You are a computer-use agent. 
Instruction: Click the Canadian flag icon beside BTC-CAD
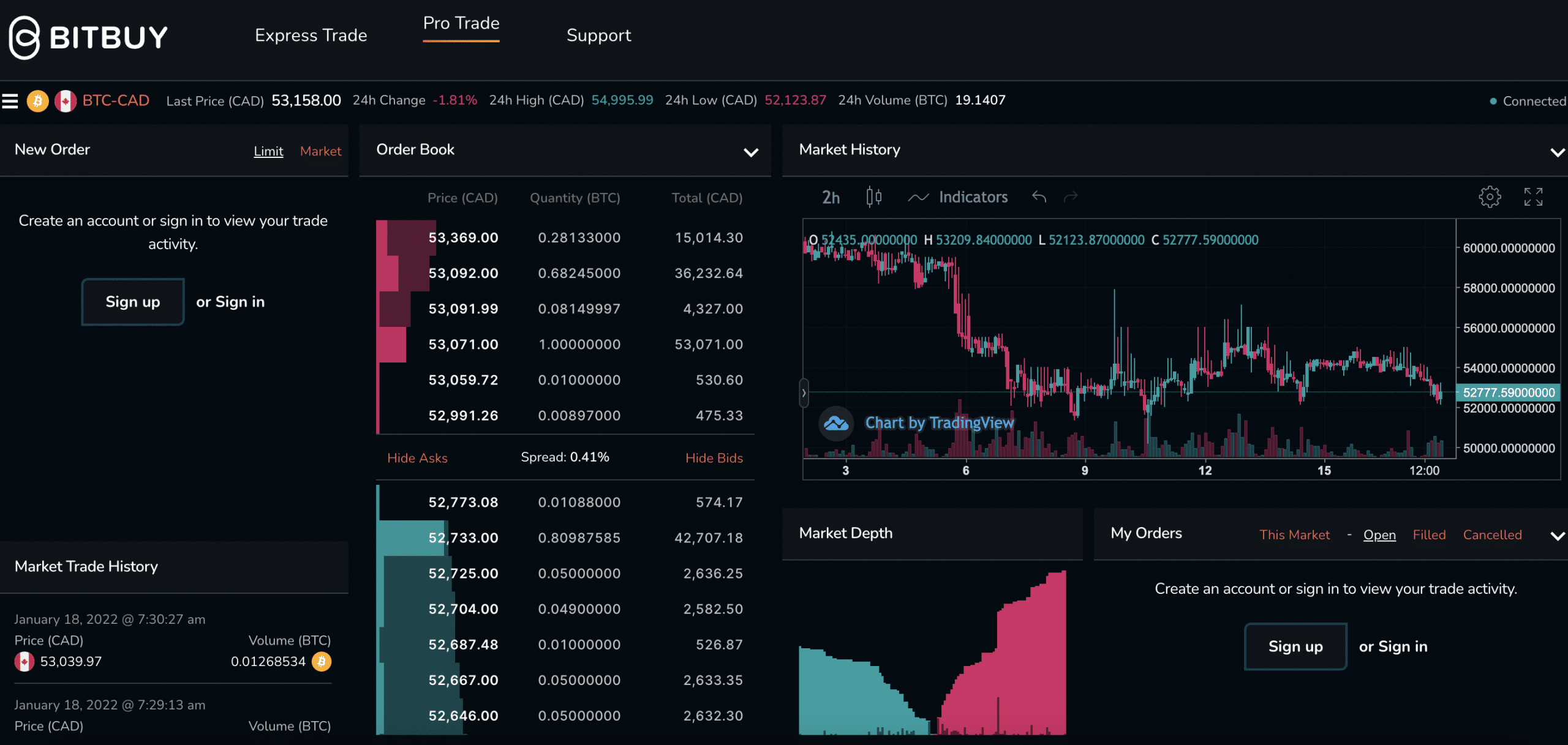pyautogui.click(x=66, y=101)
